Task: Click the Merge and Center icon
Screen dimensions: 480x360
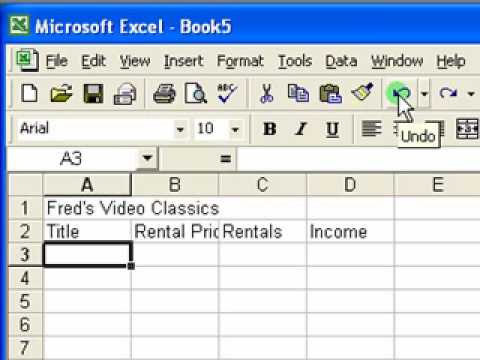Action: (468, 129)
